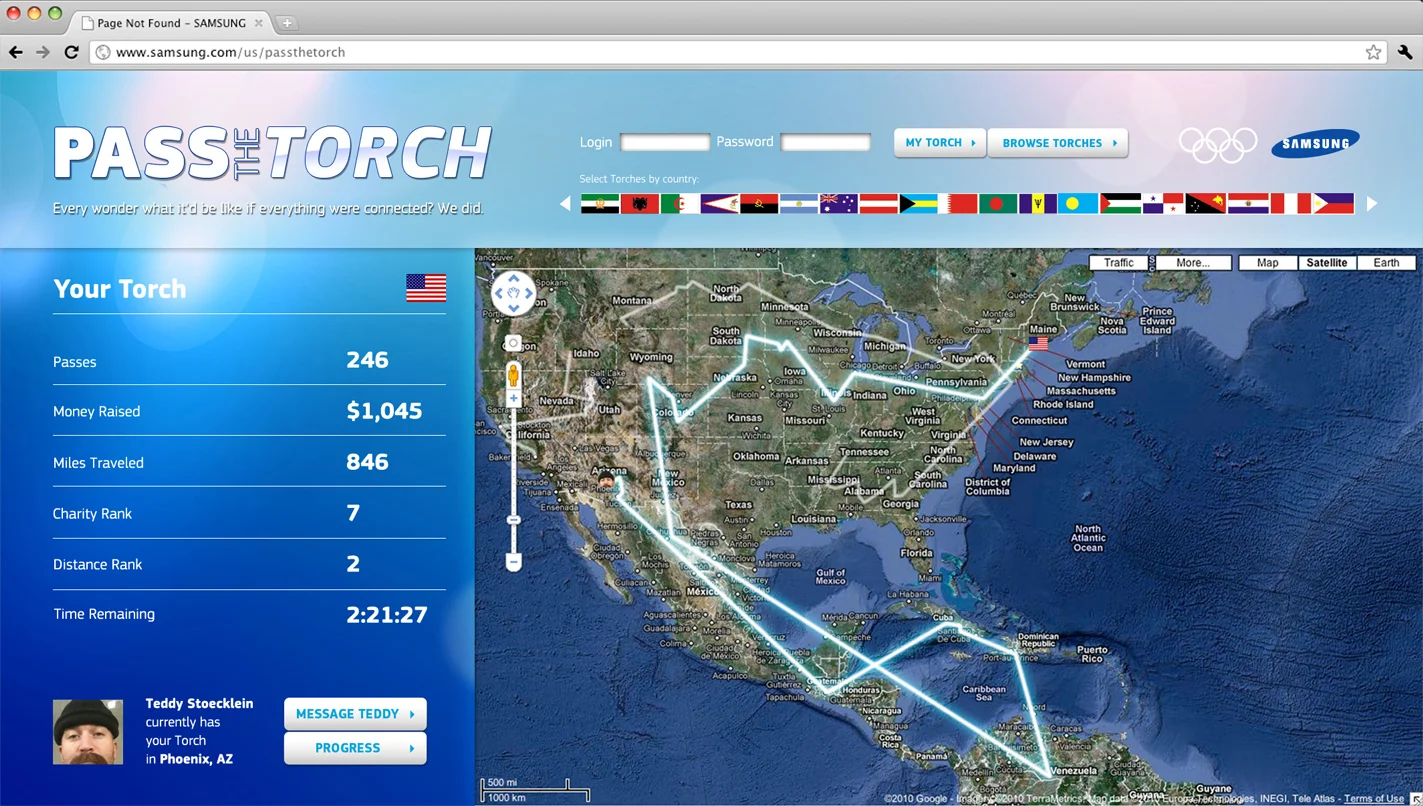
Task: Click the PROGRESS button
Action: (355, 748)
